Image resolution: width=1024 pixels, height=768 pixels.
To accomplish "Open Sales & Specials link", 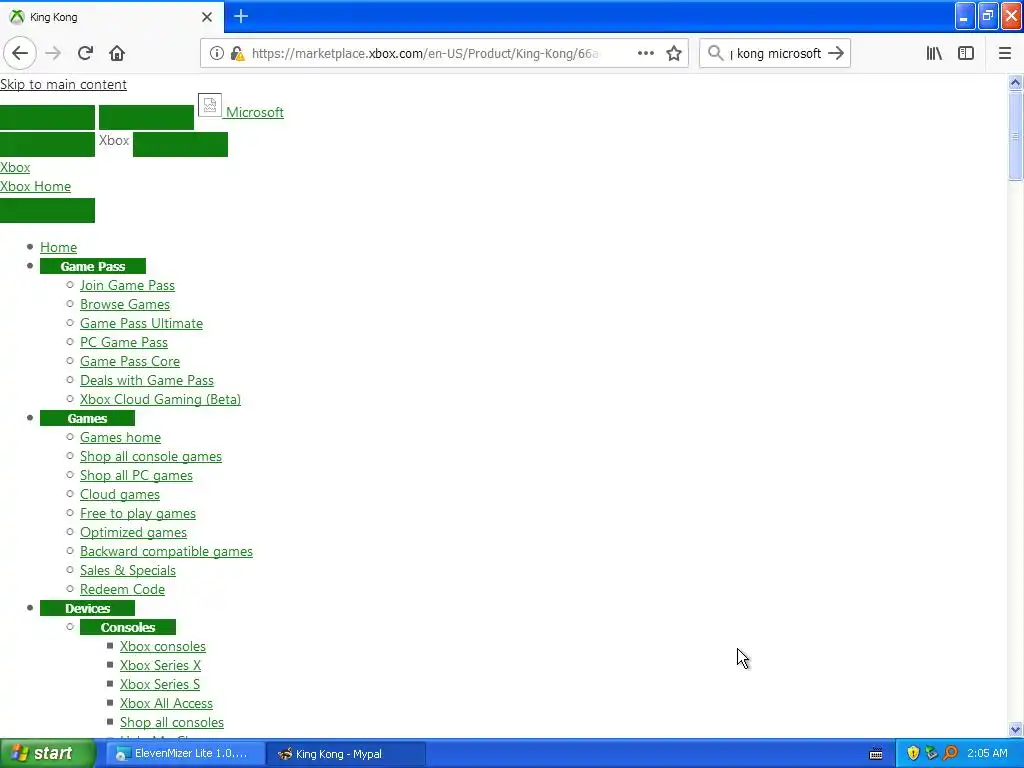I will tap(128, 570).
